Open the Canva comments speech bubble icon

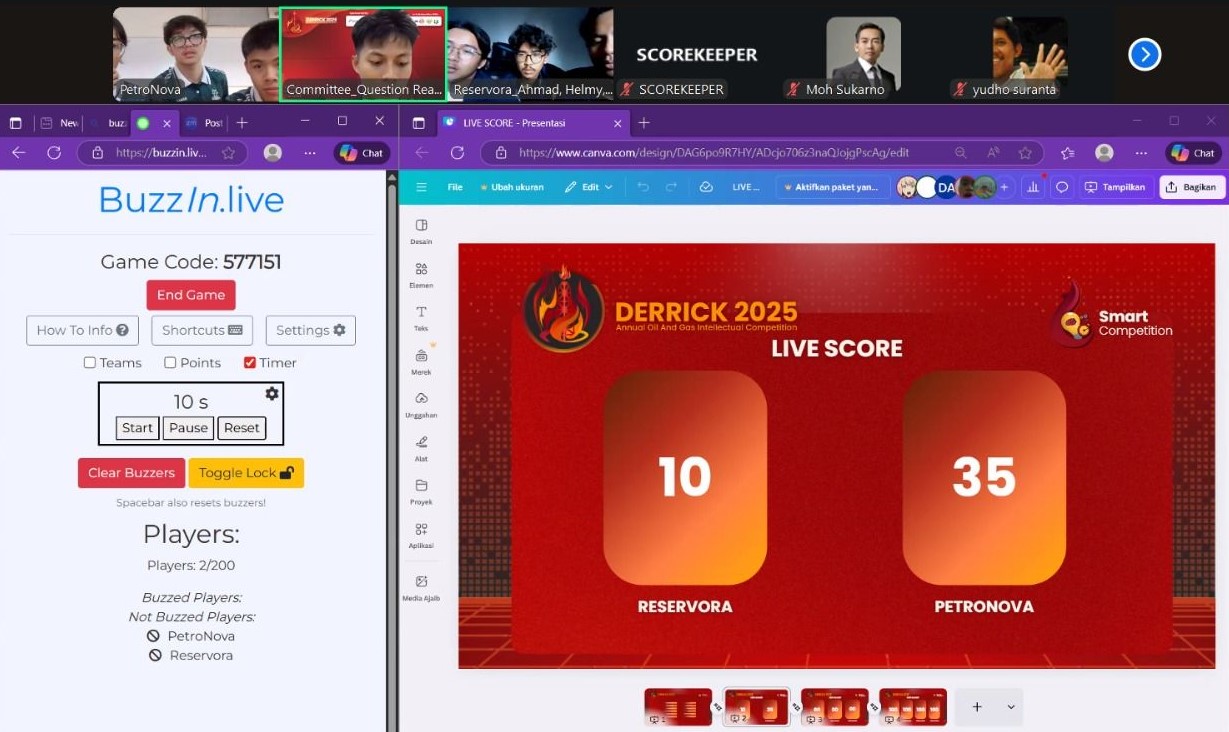(x=1062, y=187)
